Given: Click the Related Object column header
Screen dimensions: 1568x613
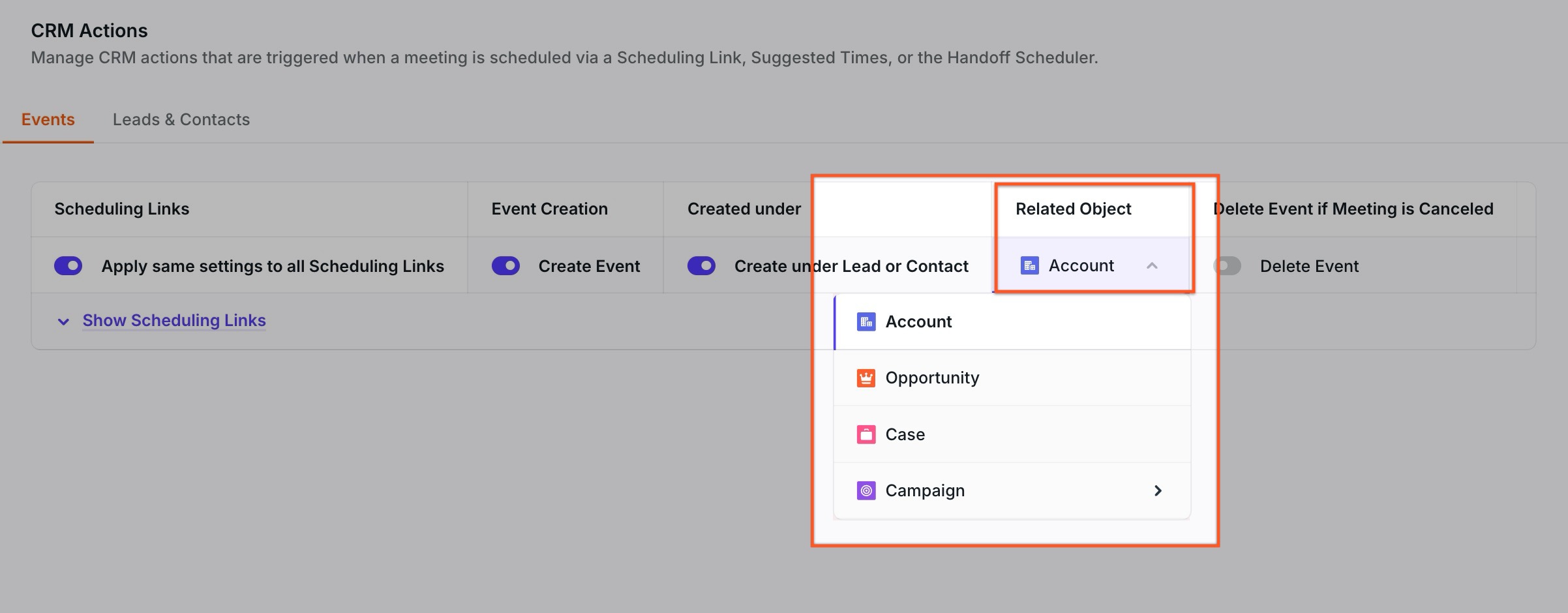Looking at the screenshot, I should [1073, 209].
